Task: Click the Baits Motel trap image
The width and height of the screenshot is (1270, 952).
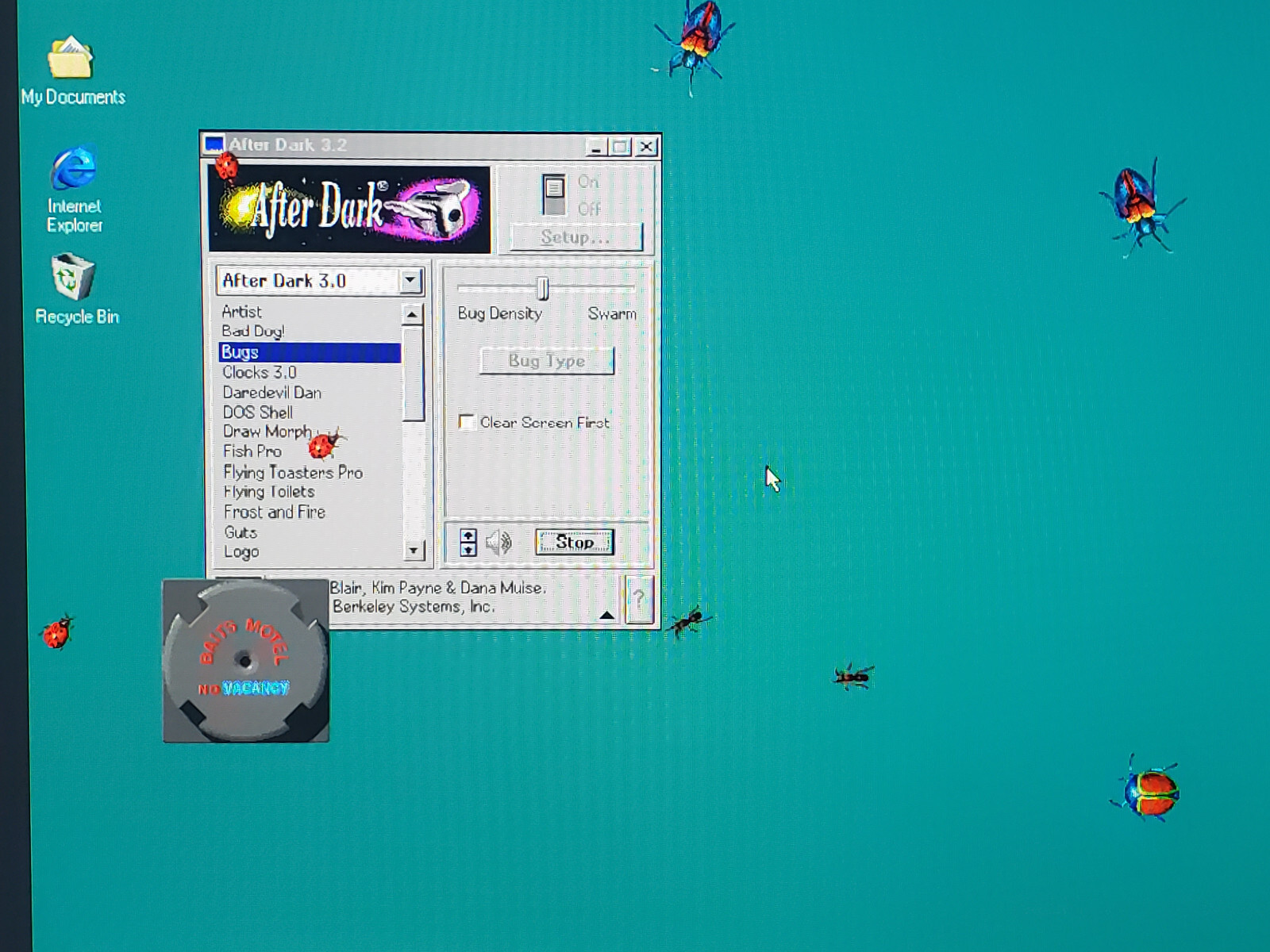Action: tap(246, 661)
